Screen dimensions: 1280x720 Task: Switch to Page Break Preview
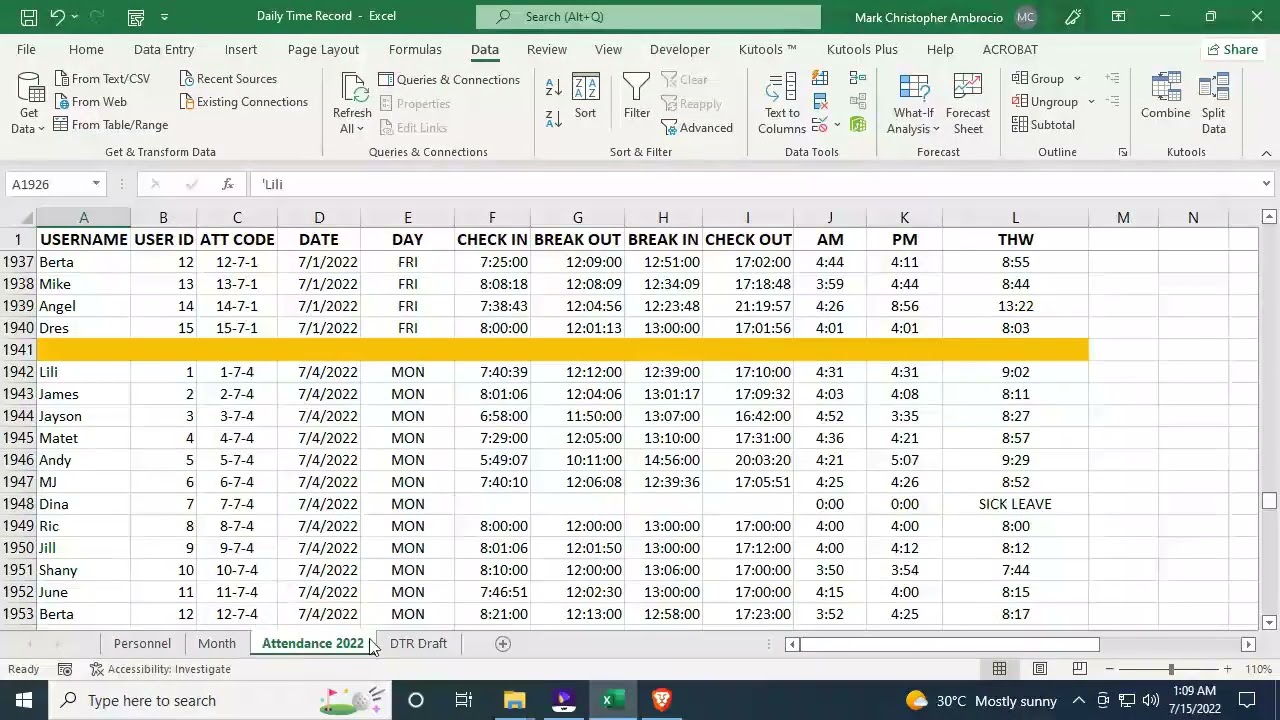[1079, 669]
